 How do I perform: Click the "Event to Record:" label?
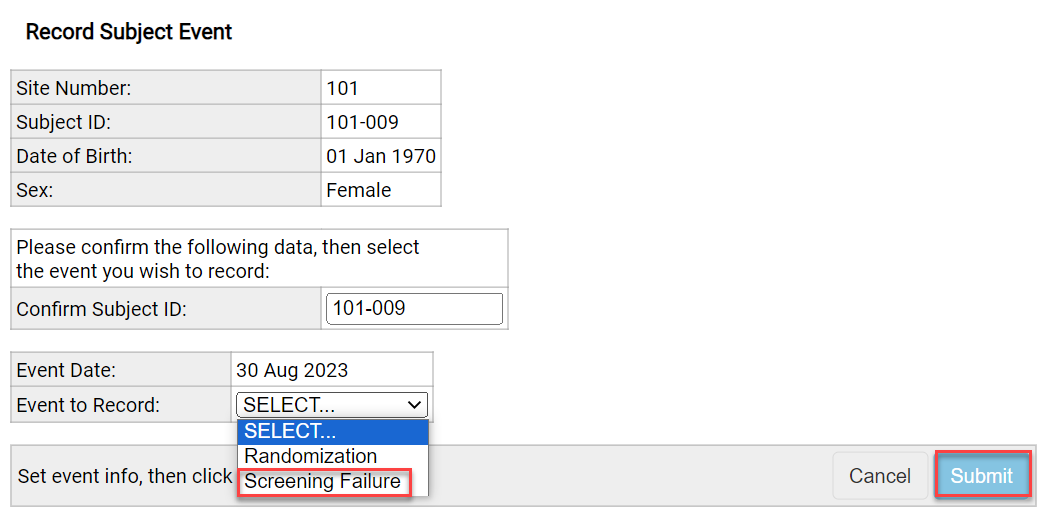pos(88,405)
